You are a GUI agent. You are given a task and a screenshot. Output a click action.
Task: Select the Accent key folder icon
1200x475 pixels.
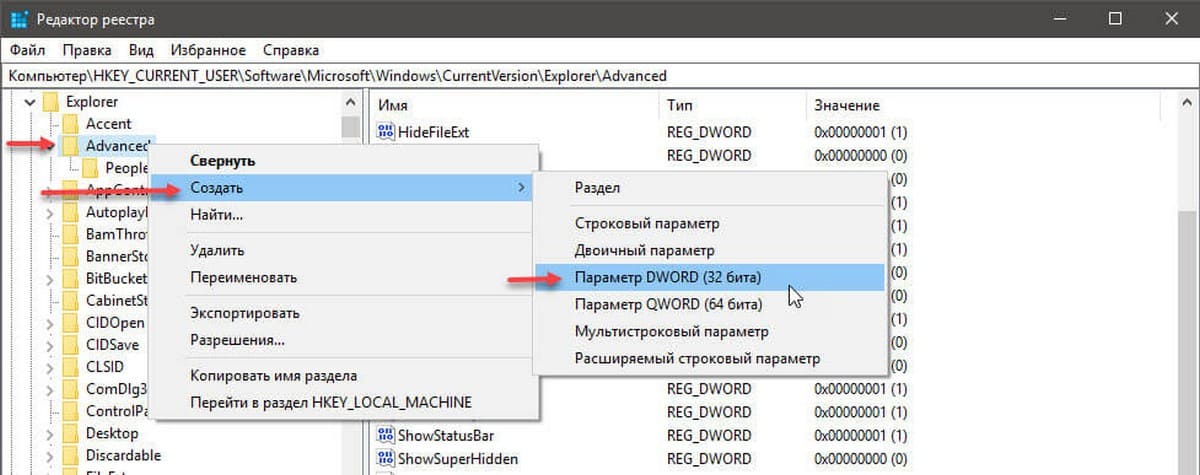(x=70, y=124)
